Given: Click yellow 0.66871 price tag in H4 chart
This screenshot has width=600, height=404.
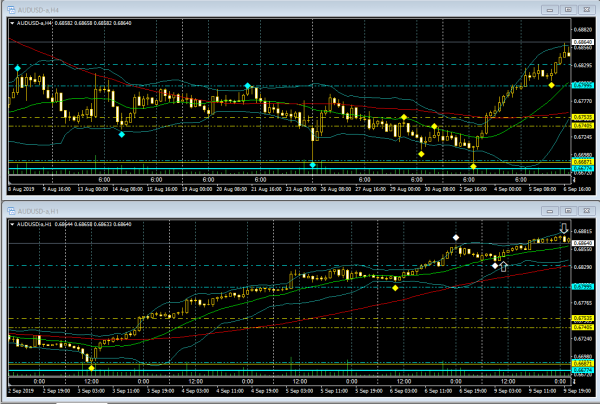Looking at the screenshot, I should point(583,162).
